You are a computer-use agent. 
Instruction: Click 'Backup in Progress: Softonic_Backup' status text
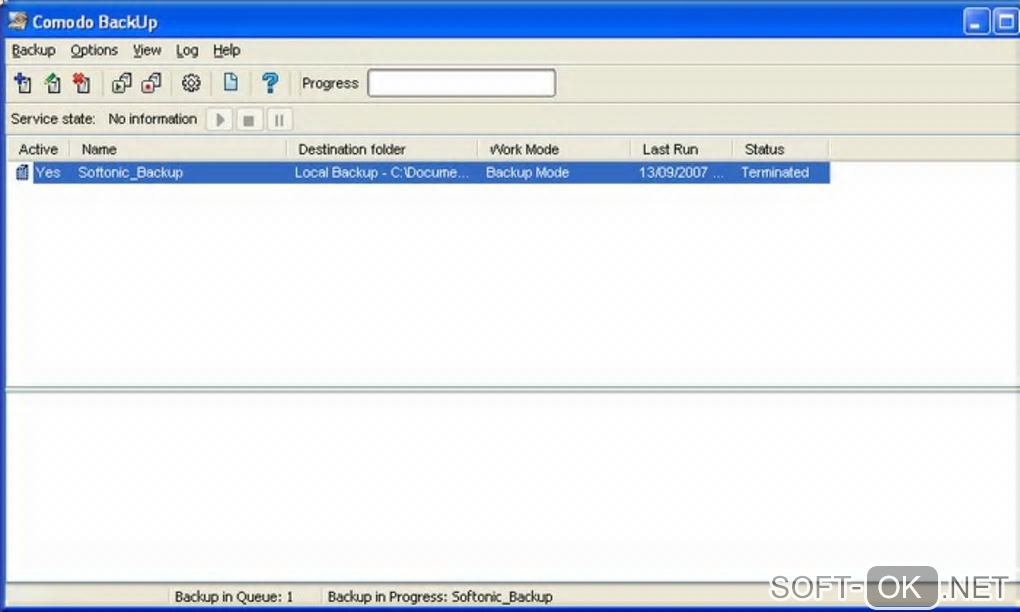(x=440, y=596)
